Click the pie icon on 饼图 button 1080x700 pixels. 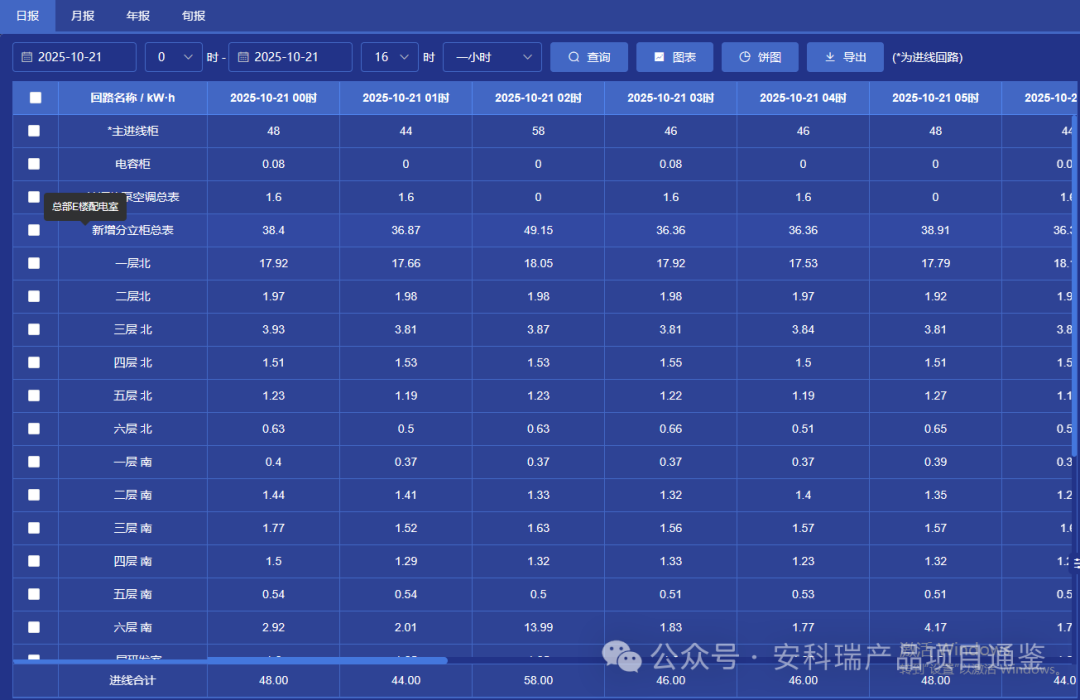click(745, 57)
